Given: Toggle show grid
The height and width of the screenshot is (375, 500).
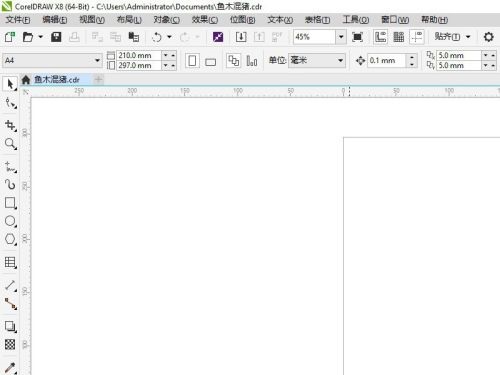Looking at the screenshot, I should [x=399, y=37].
